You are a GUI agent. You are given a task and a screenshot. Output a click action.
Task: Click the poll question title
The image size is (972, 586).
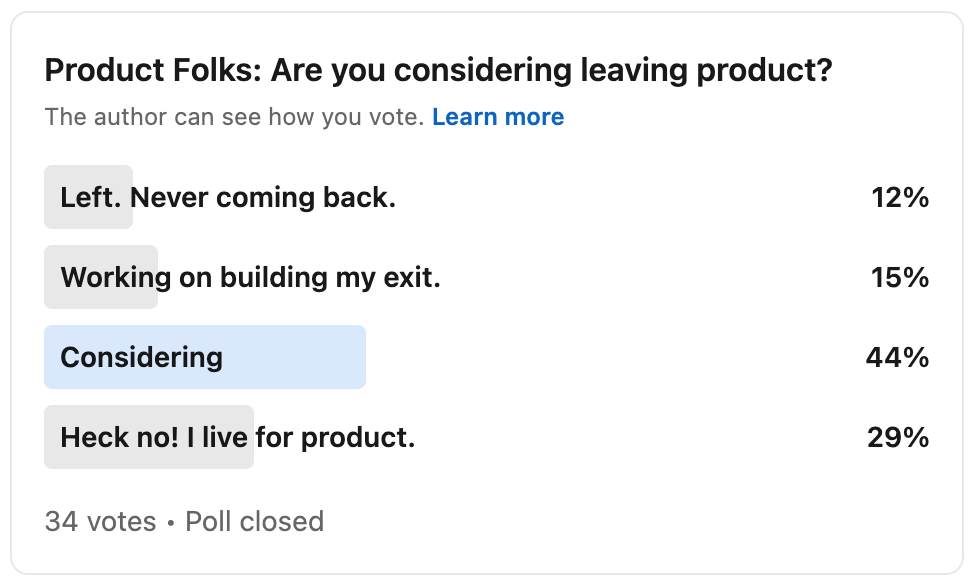[x=438, y=70]
